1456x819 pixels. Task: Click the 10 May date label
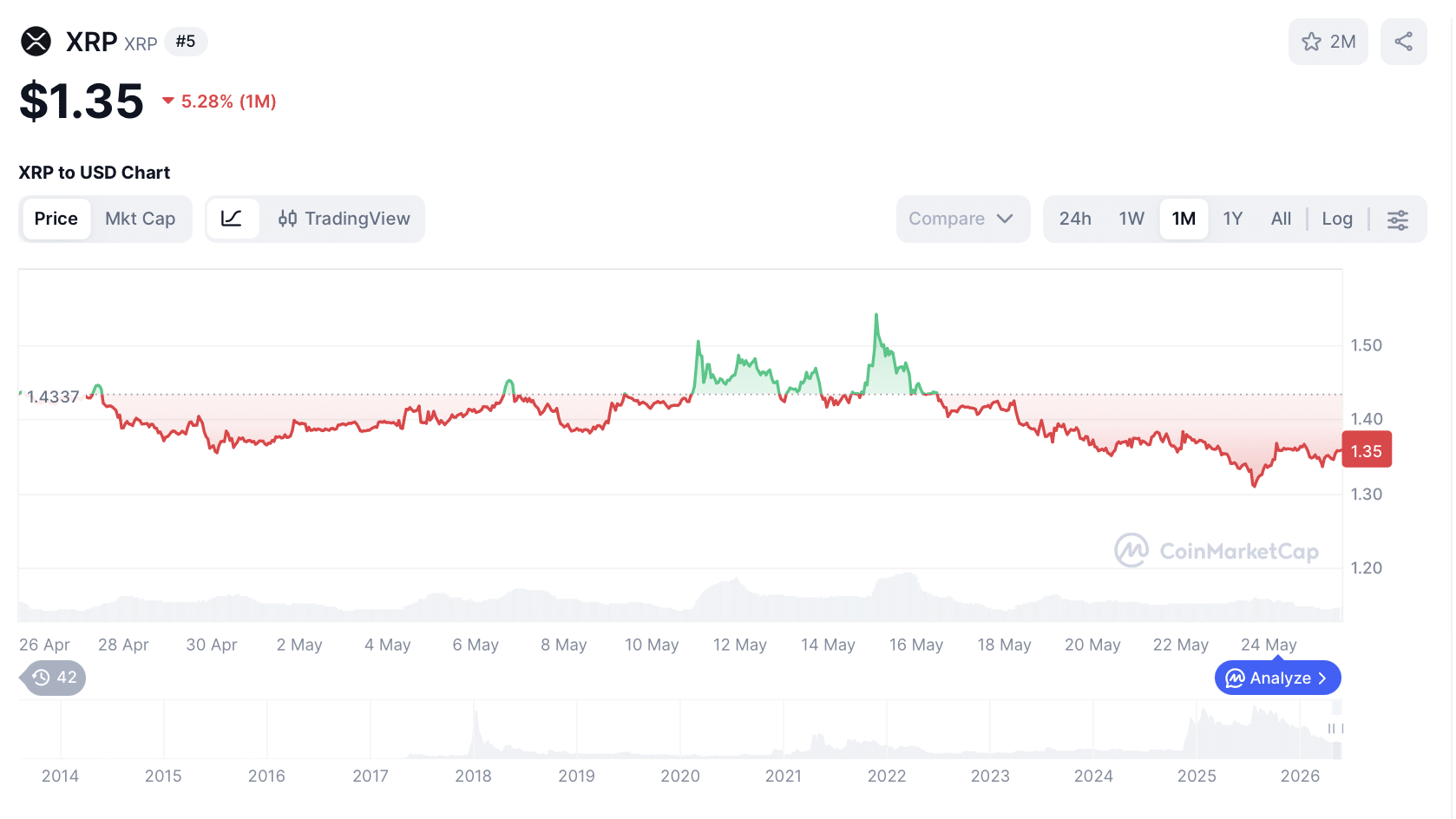click(x=652, y=645)
